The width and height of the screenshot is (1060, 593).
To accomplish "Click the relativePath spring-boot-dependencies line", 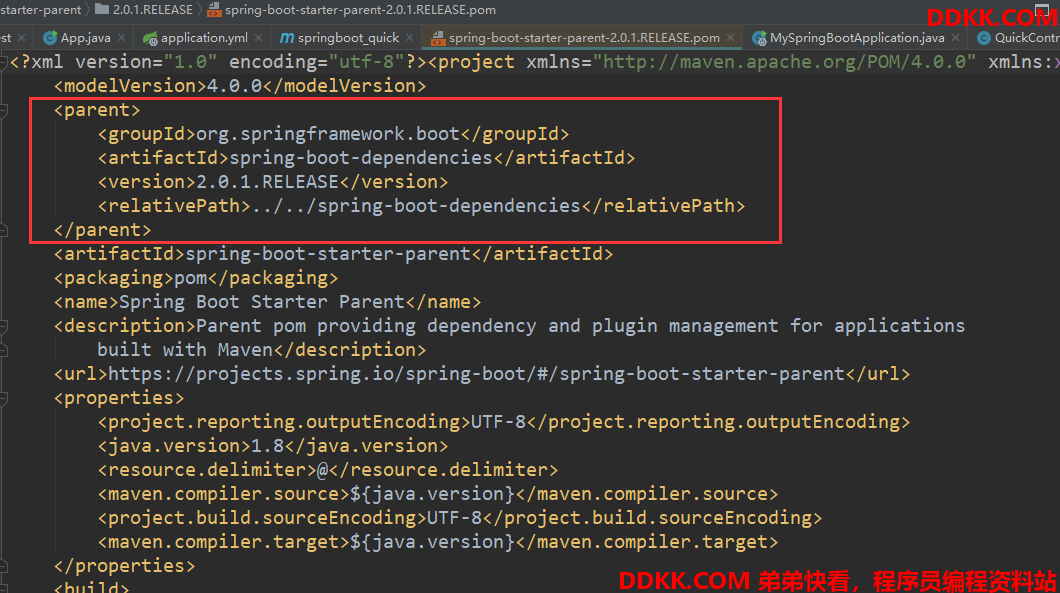I will click(421, 206).
